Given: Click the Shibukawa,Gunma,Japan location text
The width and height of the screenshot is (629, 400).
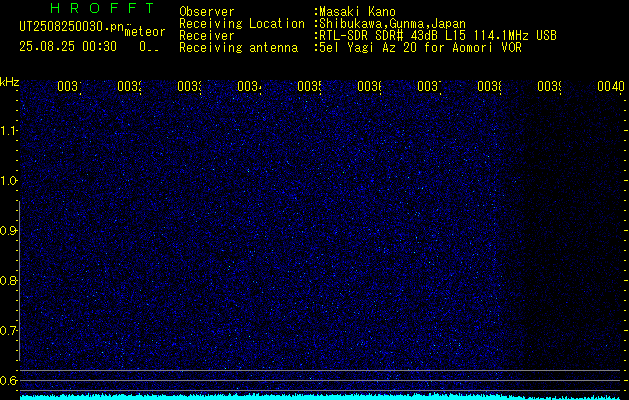Looking at the screenshot, I should point(392,24).
